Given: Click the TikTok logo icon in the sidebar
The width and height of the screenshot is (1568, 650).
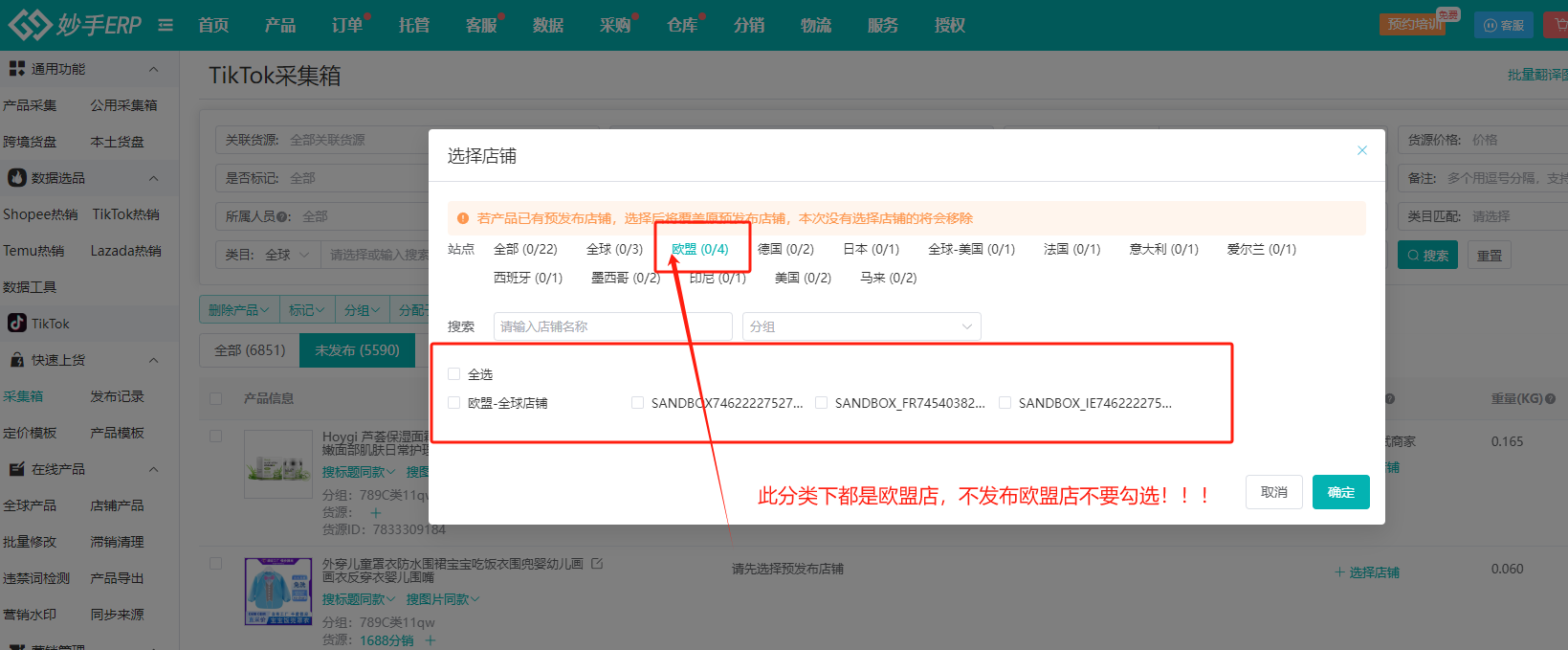Looking at the screenshot, I should pyautogui.click(x=17, y=324).
